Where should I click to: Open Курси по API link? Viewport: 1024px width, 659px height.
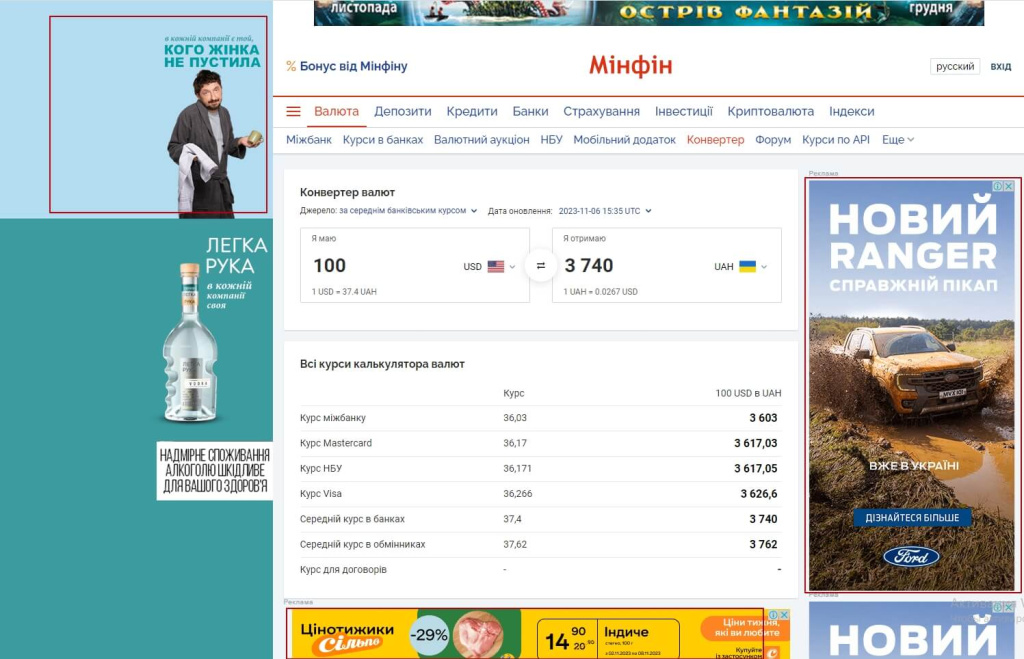[836, 140]
